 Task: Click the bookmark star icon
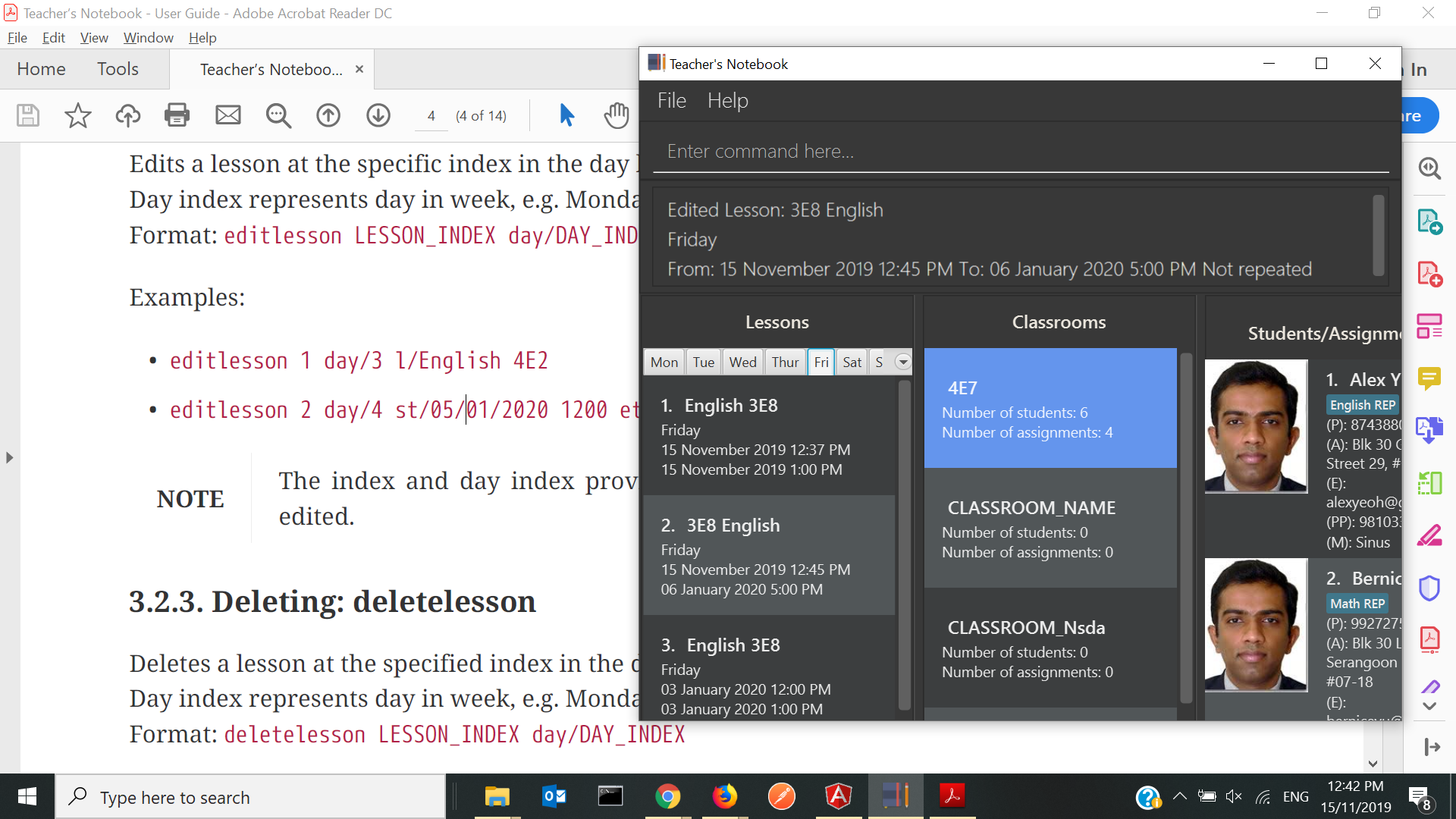(x=77, y=115)
